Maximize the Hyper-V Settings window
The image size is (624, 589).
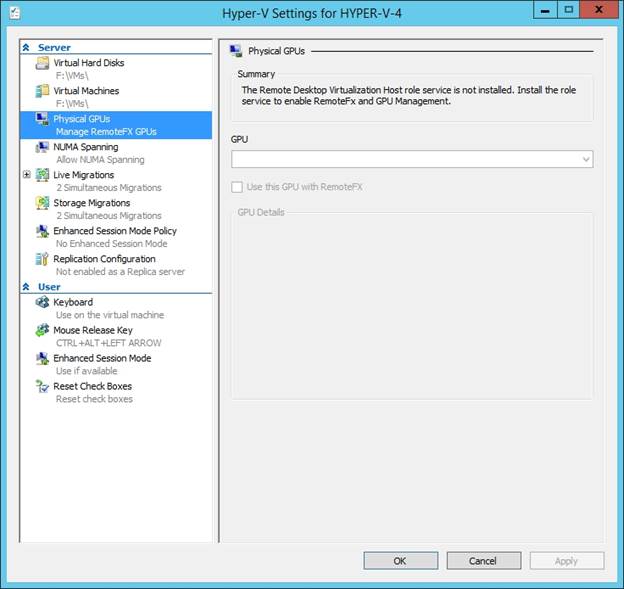(569, 10)
